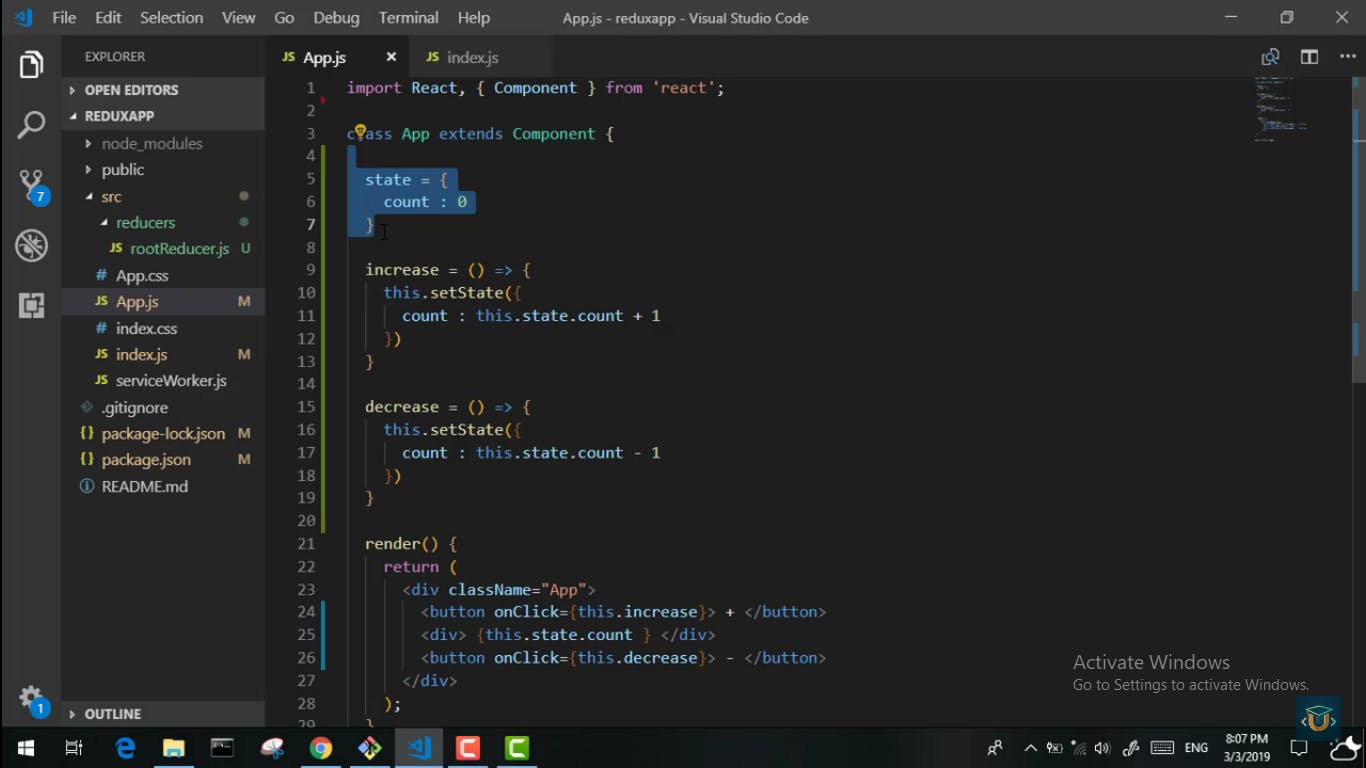The height and width of the screenshot is (768, 1366).
Task: Open rootReducer.js in the explorer
Action: tap(164, 249)
